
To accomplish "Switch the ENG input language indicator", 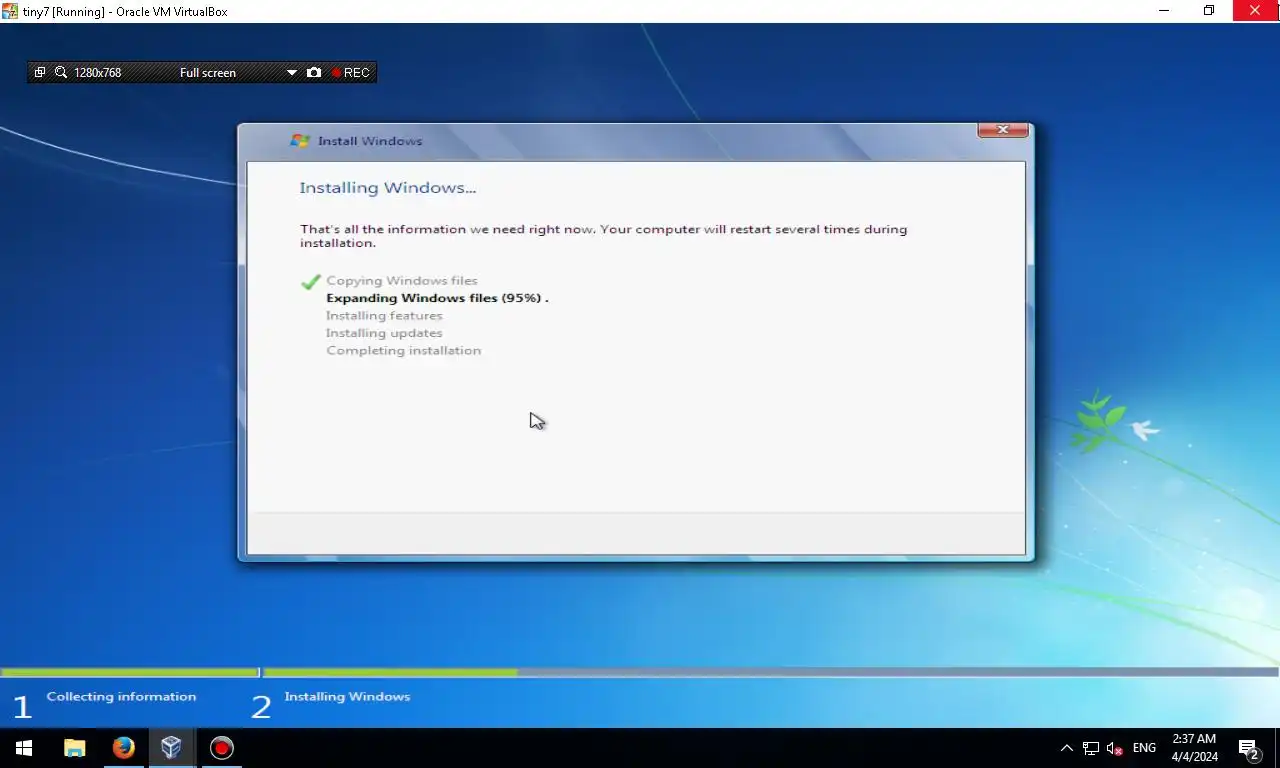I will [x=1144, y=748].
